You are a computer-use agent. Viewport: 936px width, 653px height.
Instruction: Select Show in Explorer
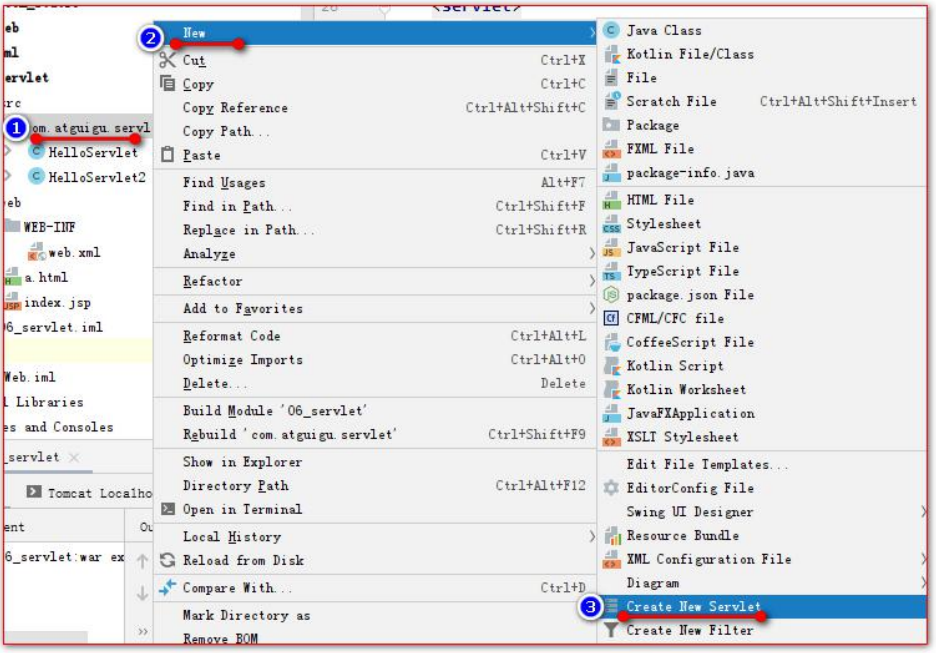pos(375,461)
